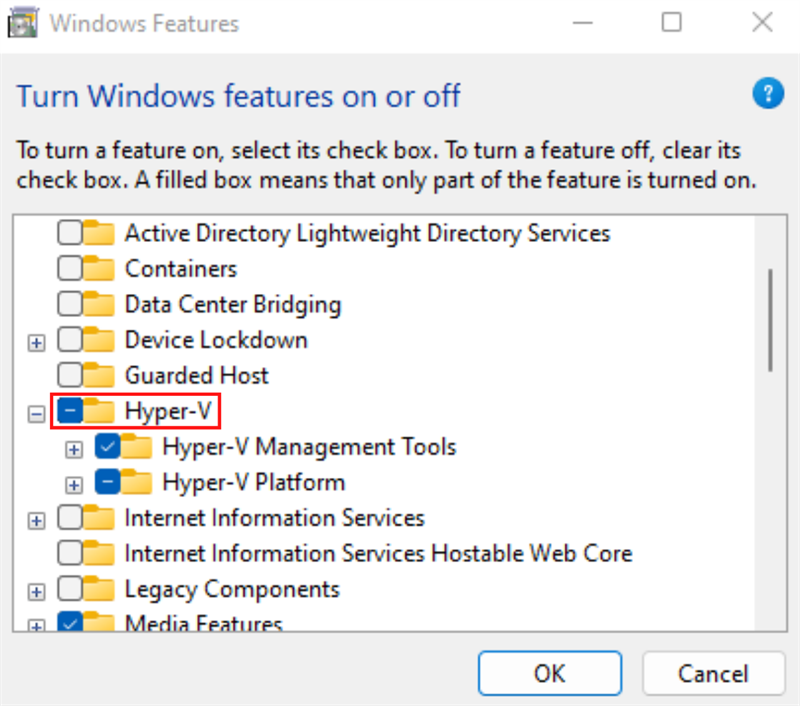Dismiss the dialog with Cancel
The image size is (800, 706).
click(713, 673)
